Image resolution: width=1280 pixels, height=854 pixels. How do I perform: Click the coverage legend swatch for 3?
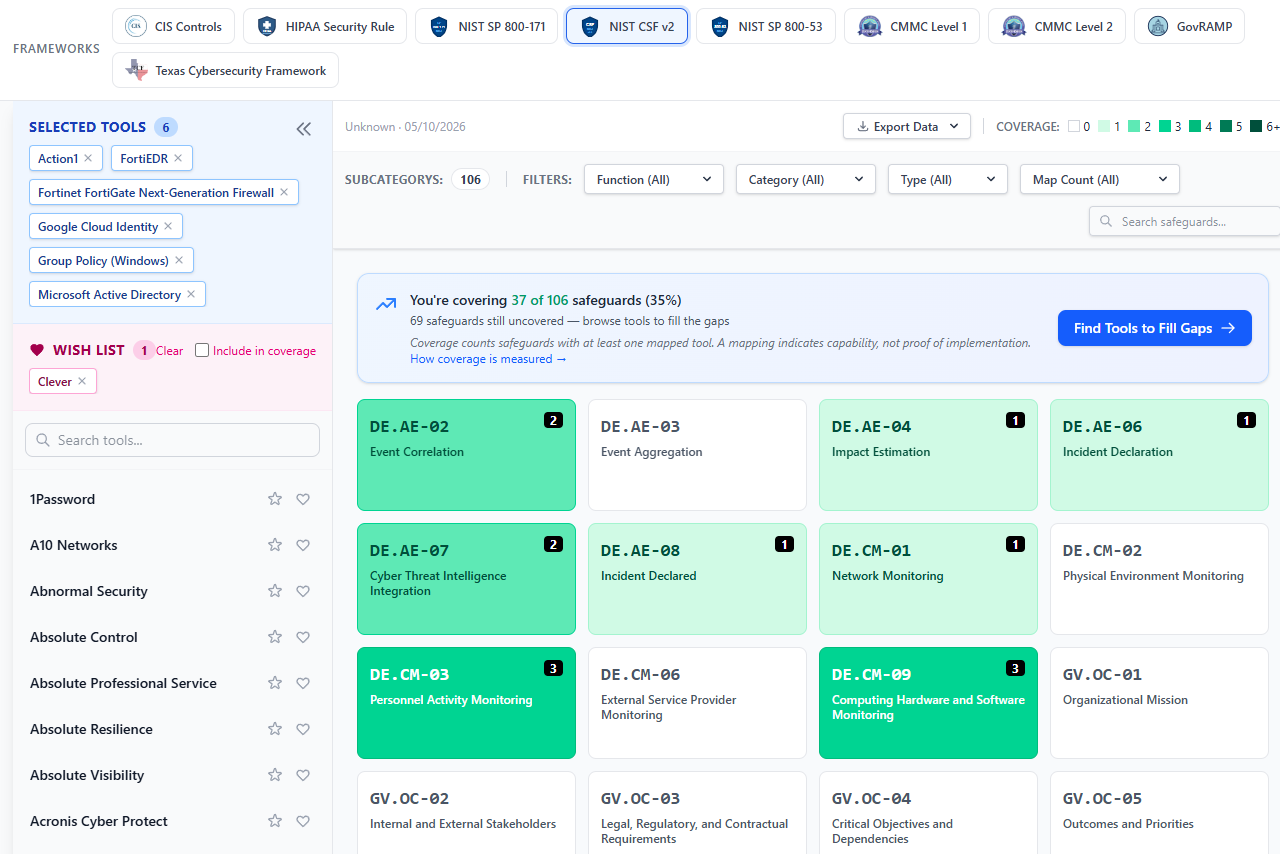pyautogui.click(x=1165, y=127)
